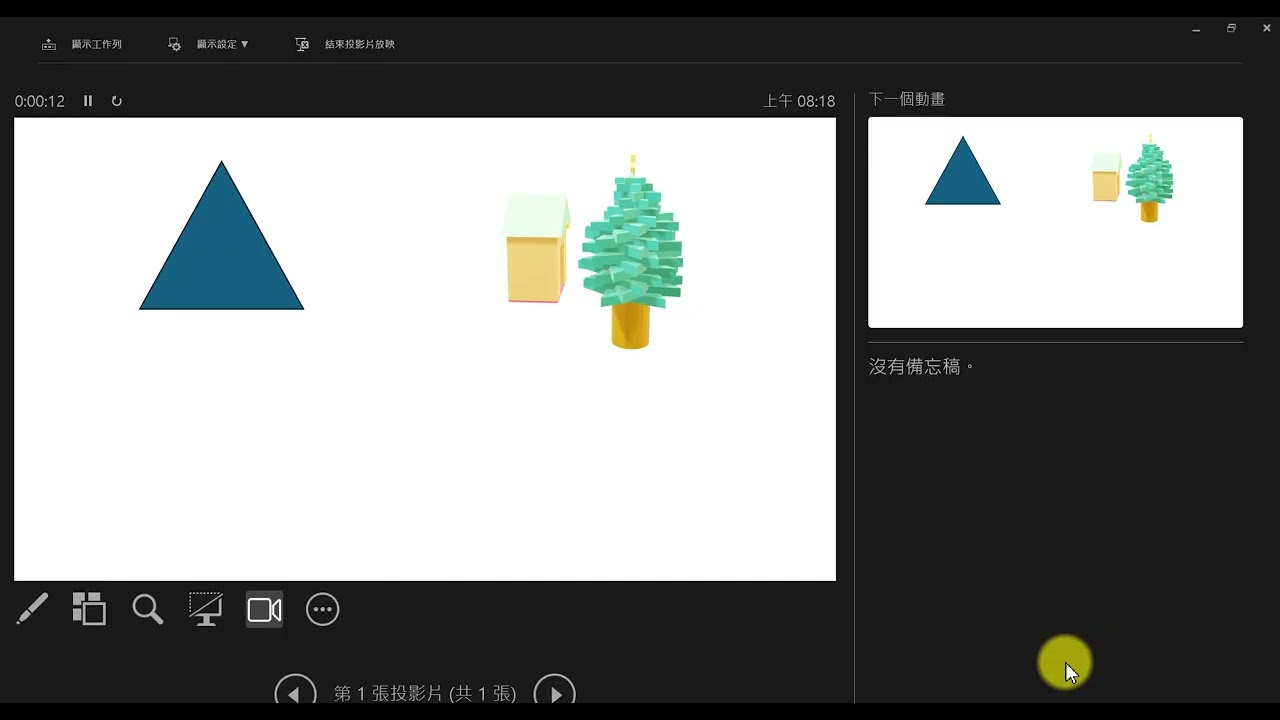Open the see all slides grid view

(x=89, y=609)
